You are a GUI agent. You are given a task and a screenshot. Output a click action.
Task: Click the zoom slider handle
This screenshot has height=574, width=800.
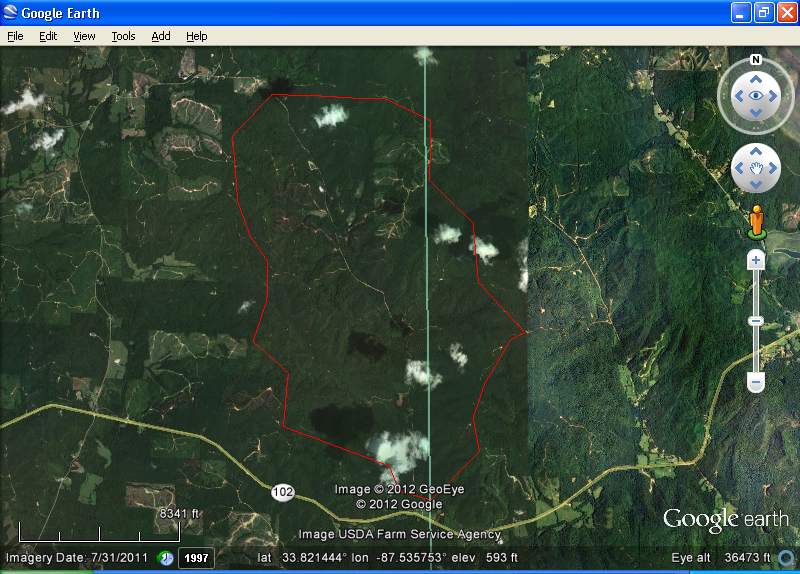[756, 321]
